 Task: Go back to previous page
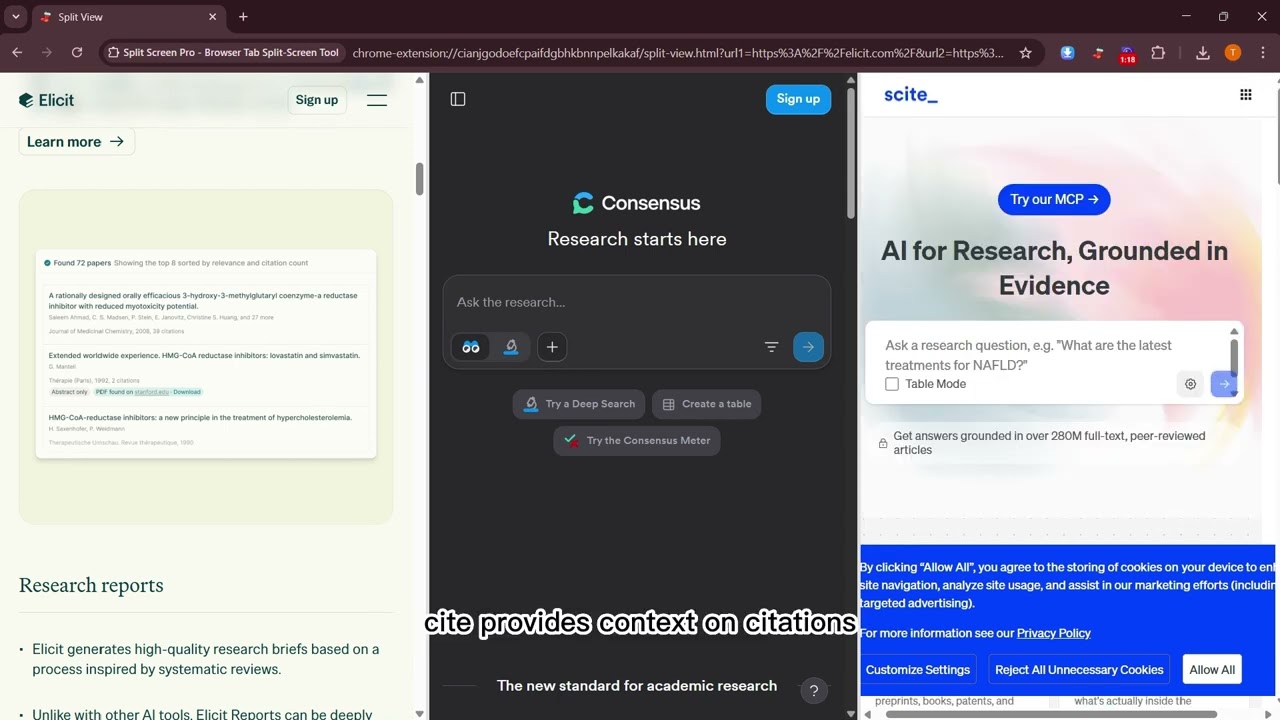(x=17, y=53)
